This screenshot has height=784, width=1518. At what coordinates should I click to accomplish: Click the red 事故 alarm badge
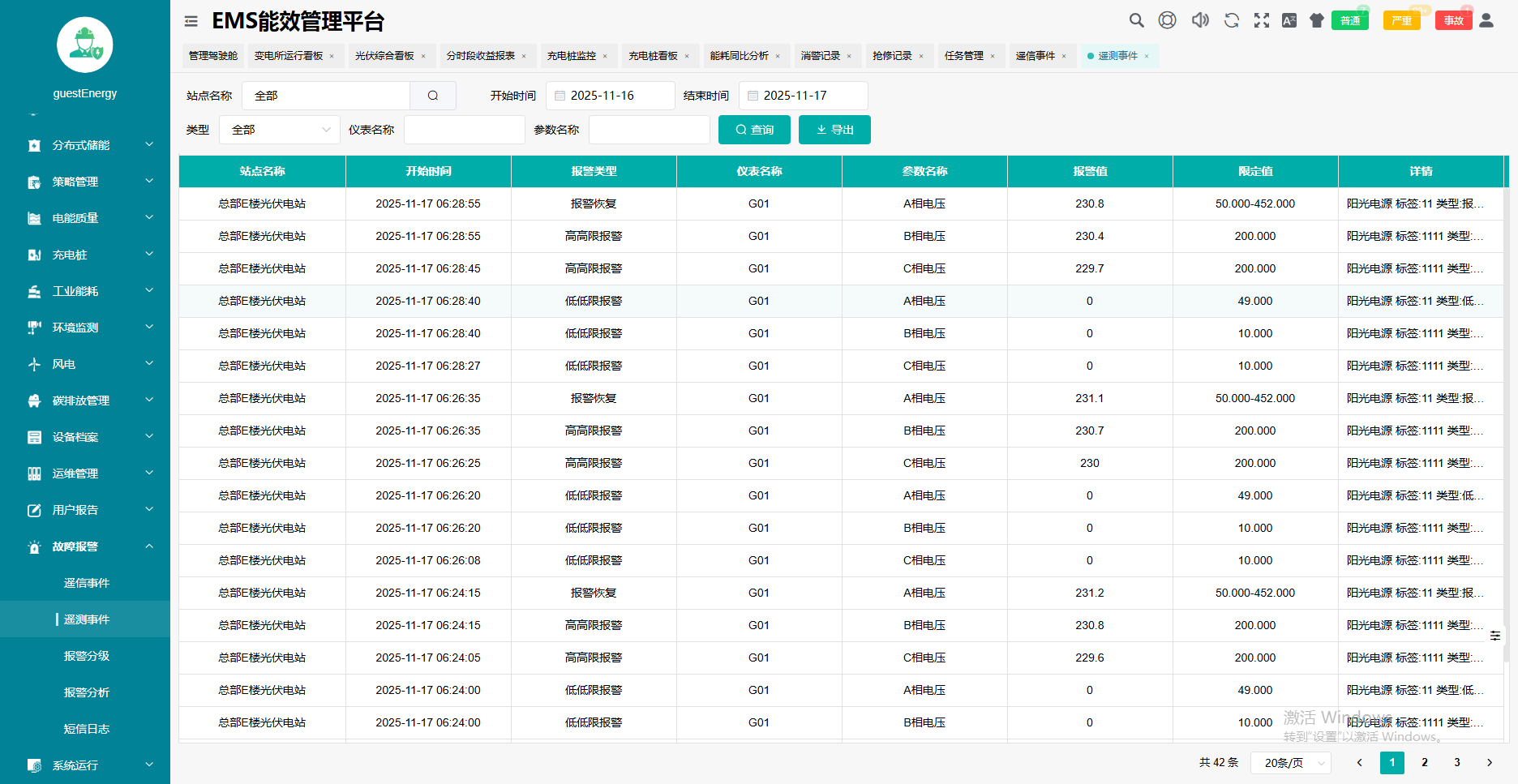pyautogui.click(x=1453, y=21)
